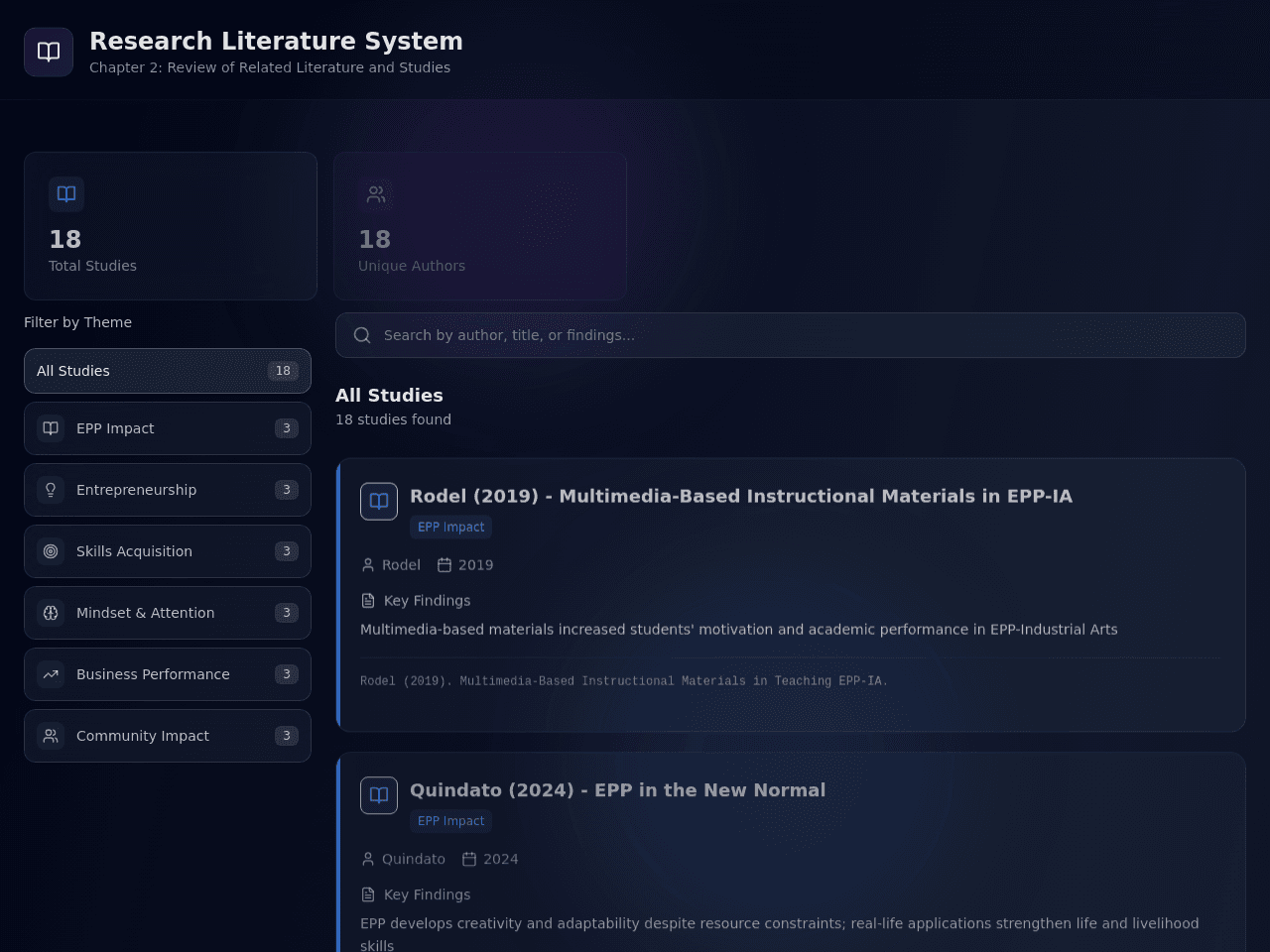Image resolution: width=1270 pixels, height=952 pixels.
Task: Click the Business Performance trending-up icon
Action: [51, 674]
